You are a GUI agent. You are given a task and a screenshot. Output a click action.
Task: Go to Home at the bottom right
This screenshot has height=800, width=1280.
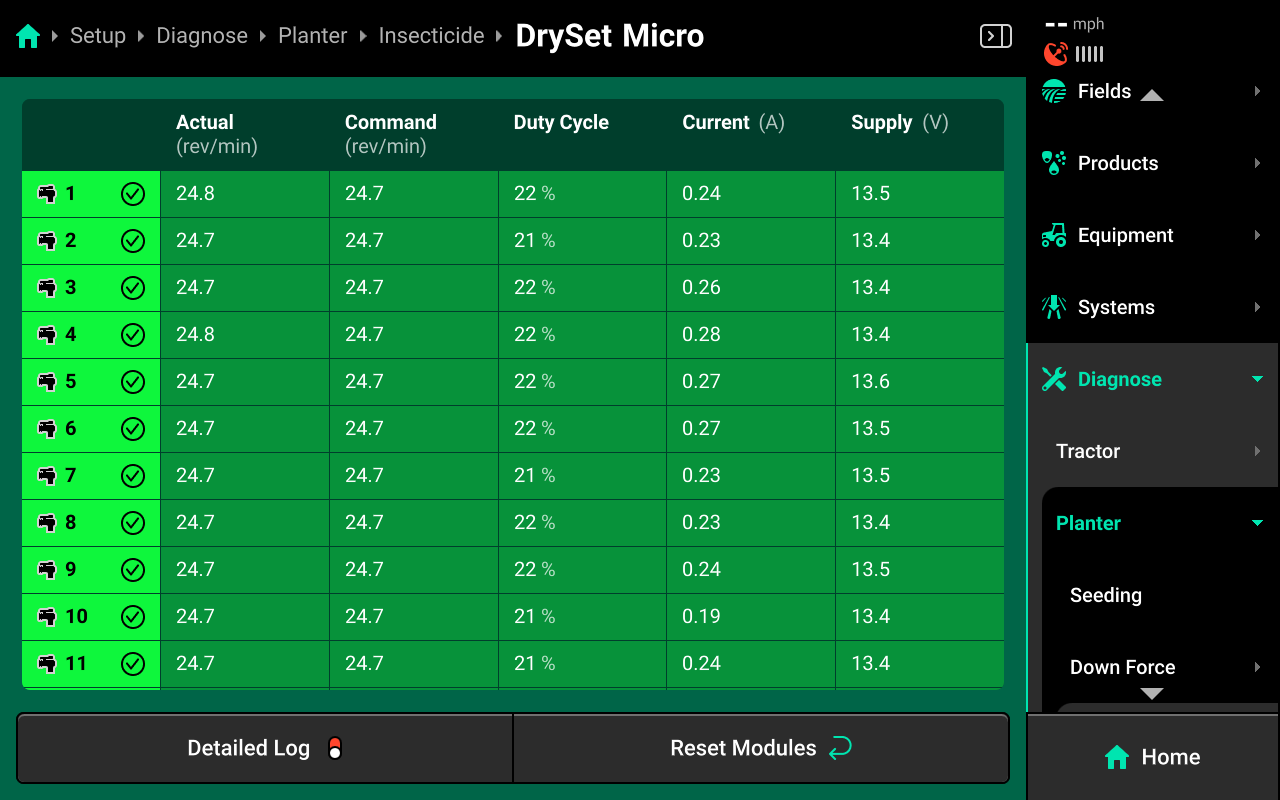click(x=1153, y=757)
